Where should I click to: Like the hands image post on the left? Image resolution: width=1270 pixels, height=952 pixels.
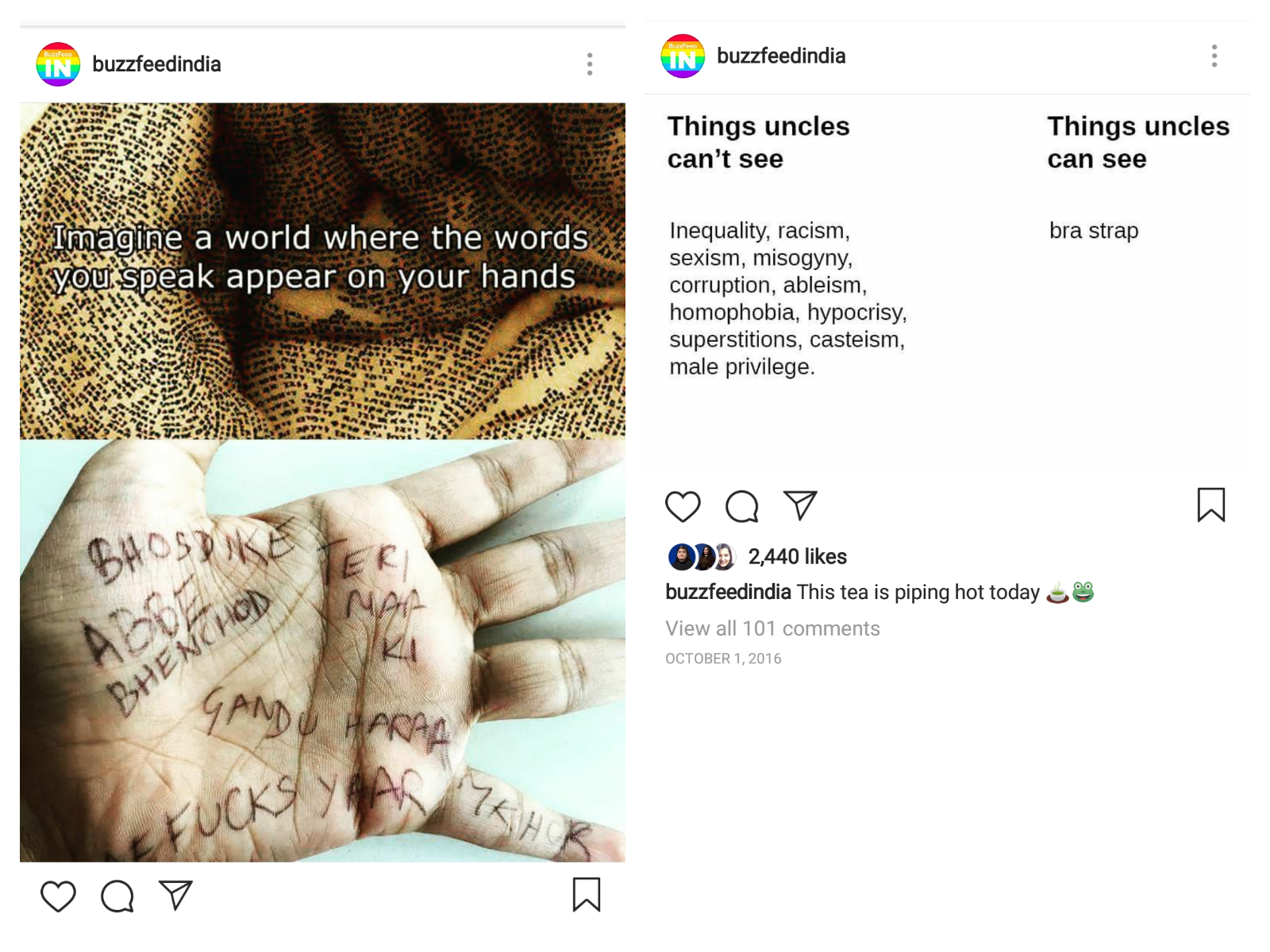click(x=58, y=896)
